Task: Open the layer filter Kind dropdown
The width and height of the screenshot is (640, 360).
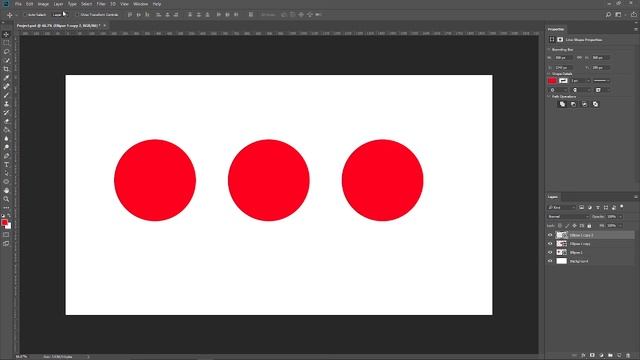Action: point(561,207)
